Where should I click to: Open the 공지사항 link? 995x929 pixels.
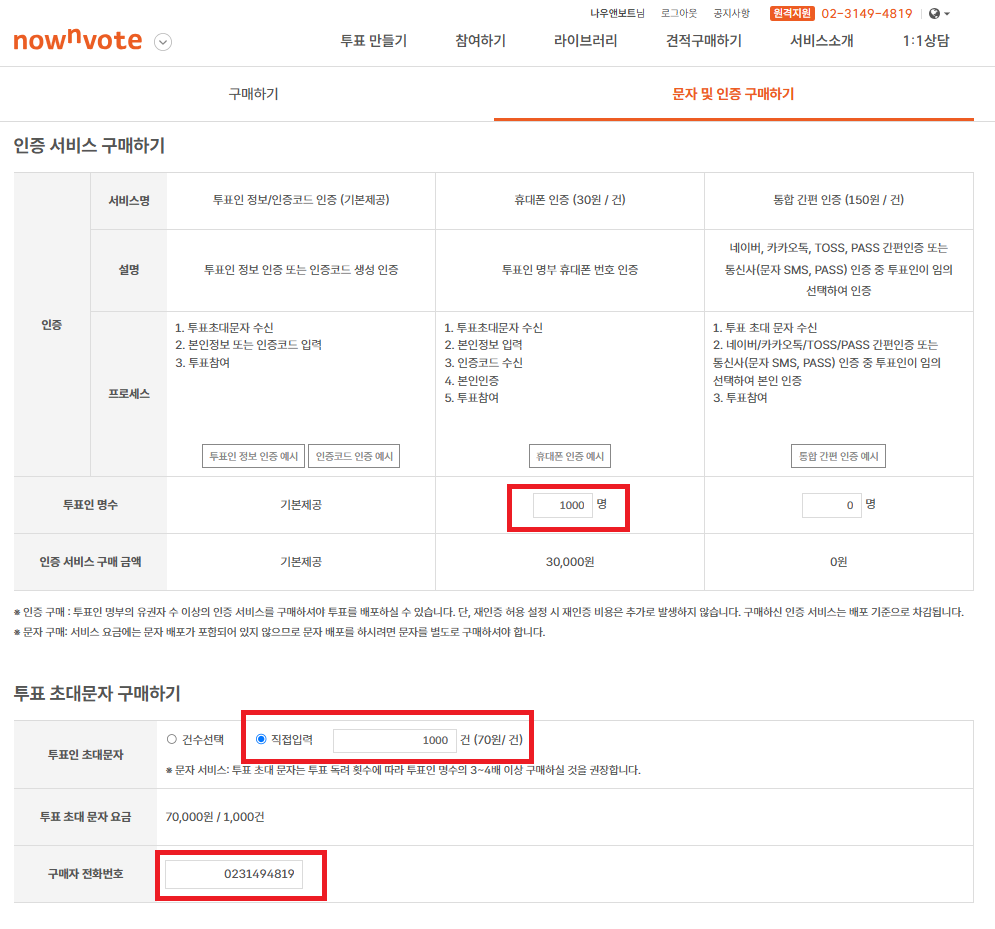click(731, 13)
